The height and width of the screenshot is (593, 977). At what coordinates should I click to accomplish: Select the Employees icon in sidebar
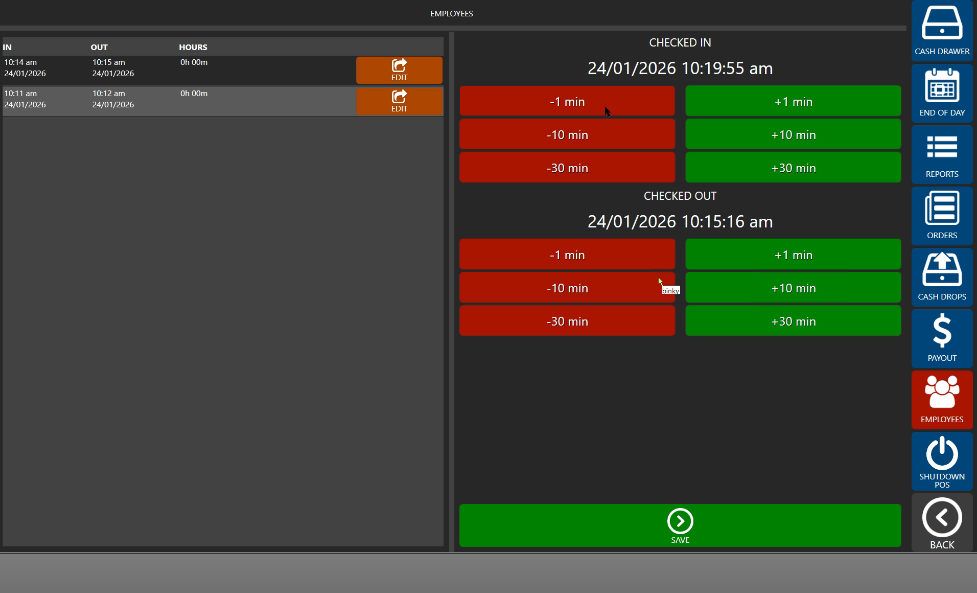coord(941,399)
